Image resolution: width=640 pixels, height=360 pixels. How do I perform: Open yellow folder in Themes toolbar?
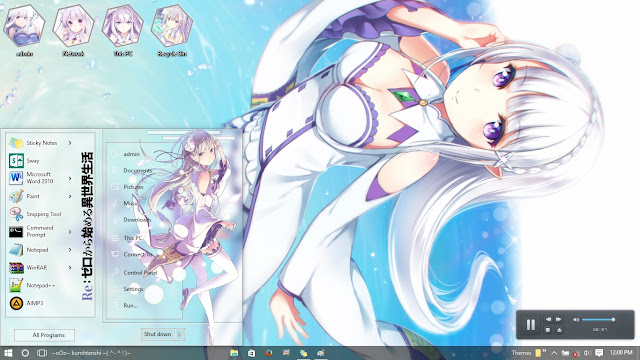tap(538, 353)
